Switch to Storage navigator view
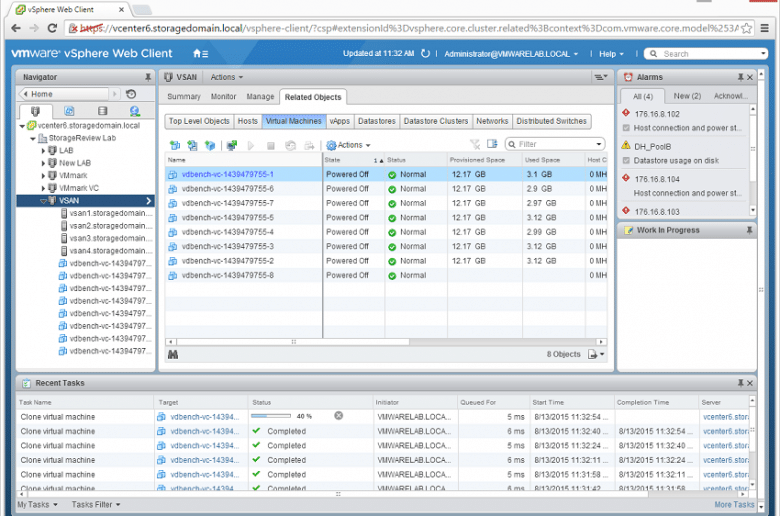780x516 pixels. point(102,111)
